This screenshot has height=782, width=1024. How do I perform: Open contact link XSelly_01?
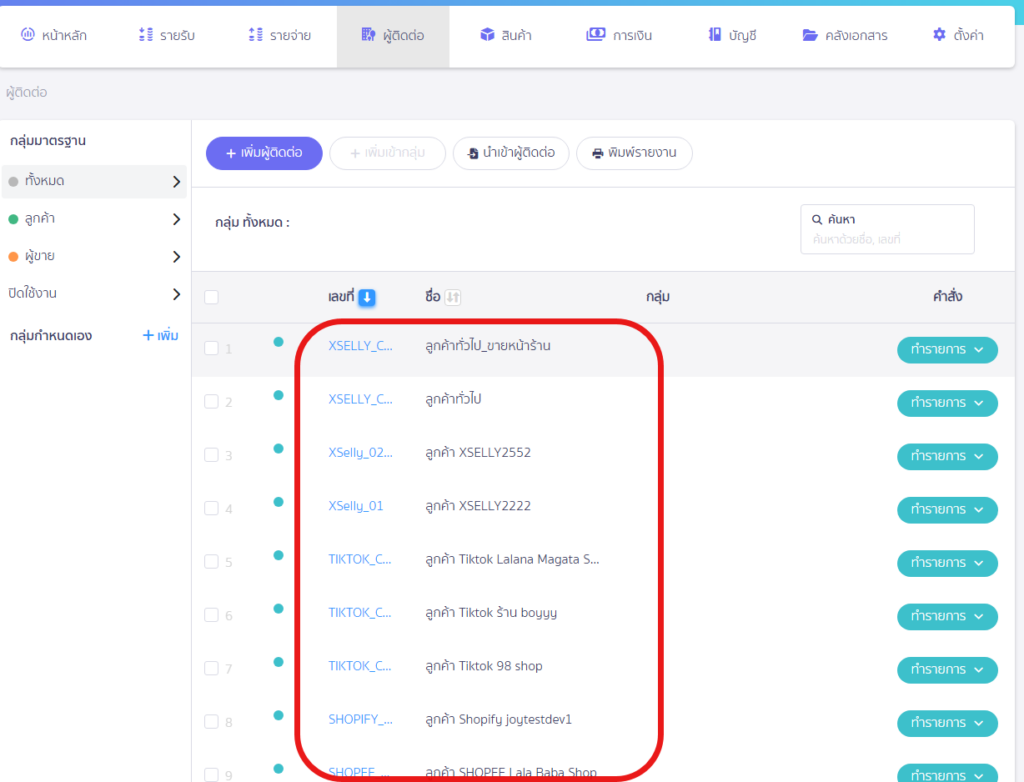click(355, 506)
